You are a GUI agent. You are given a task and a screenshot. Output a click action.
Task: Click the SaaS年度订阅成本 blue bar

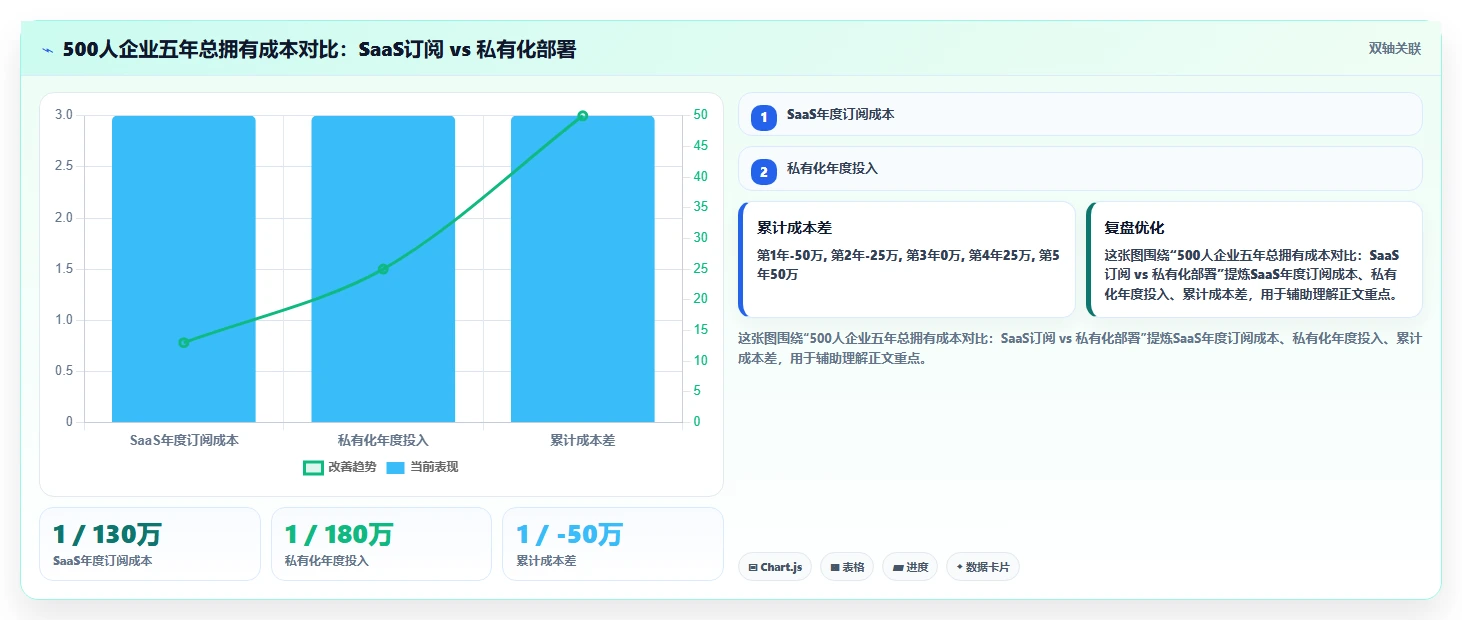tap(184, 268)
